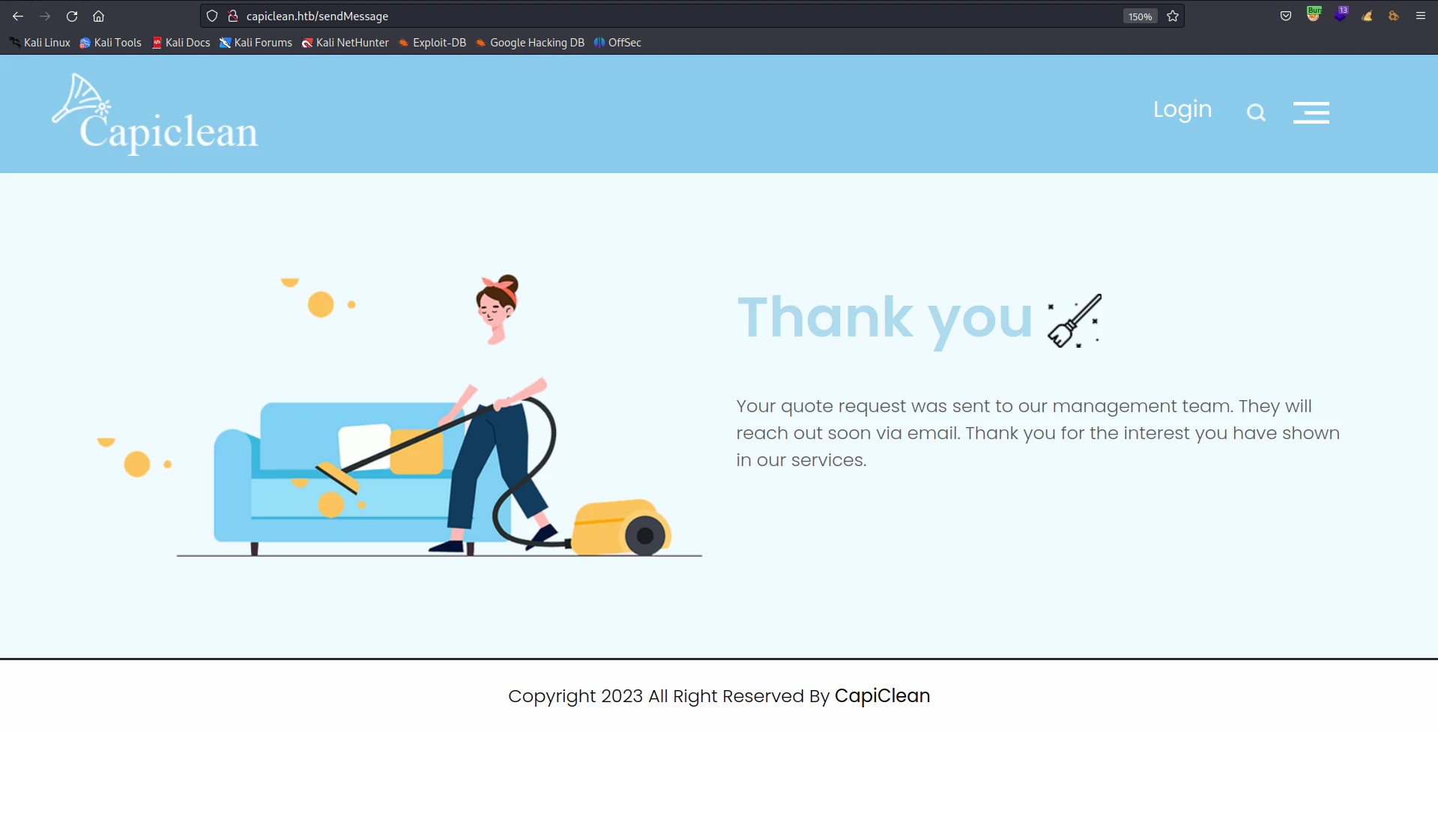This screenshot has height=840, width=1438.
Task: View site security lock information
Action: pyautogui.click(x=233, y=16)
